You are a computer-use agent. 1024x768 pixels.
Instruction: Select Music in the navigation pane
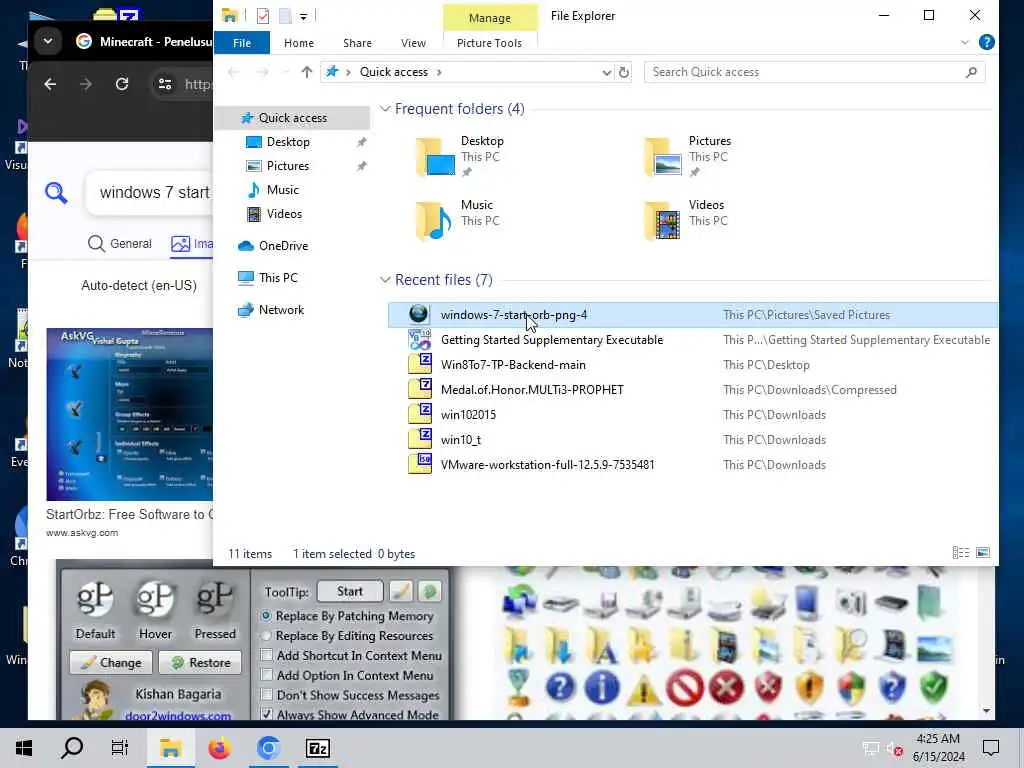[282, 189]
